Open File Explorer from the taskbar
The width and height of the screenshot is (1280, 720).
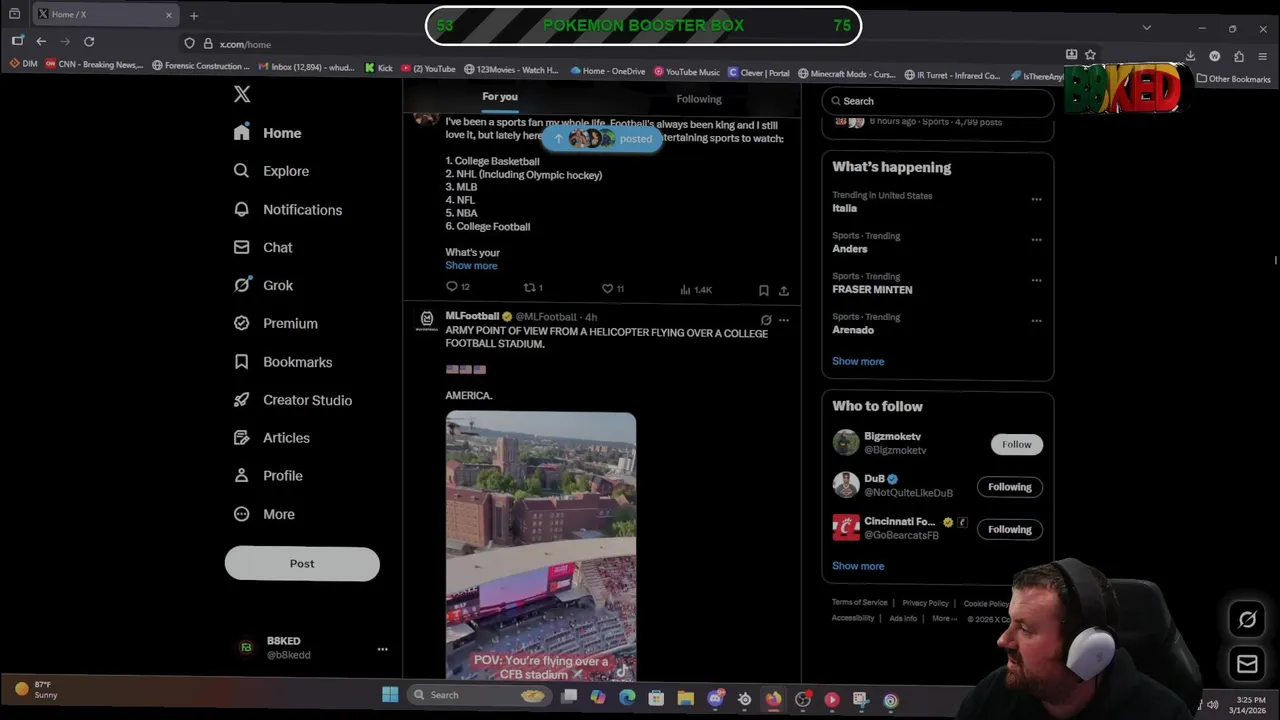point(686,698)
